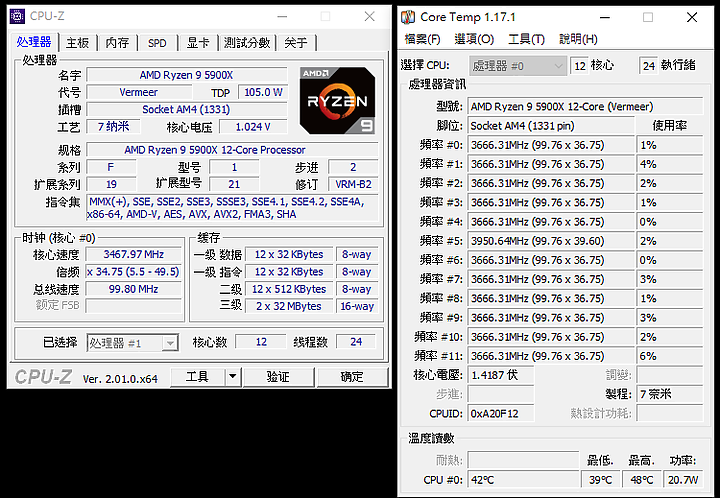Click the 1.4187 伏 core voltage field

(x=501, y=375)
